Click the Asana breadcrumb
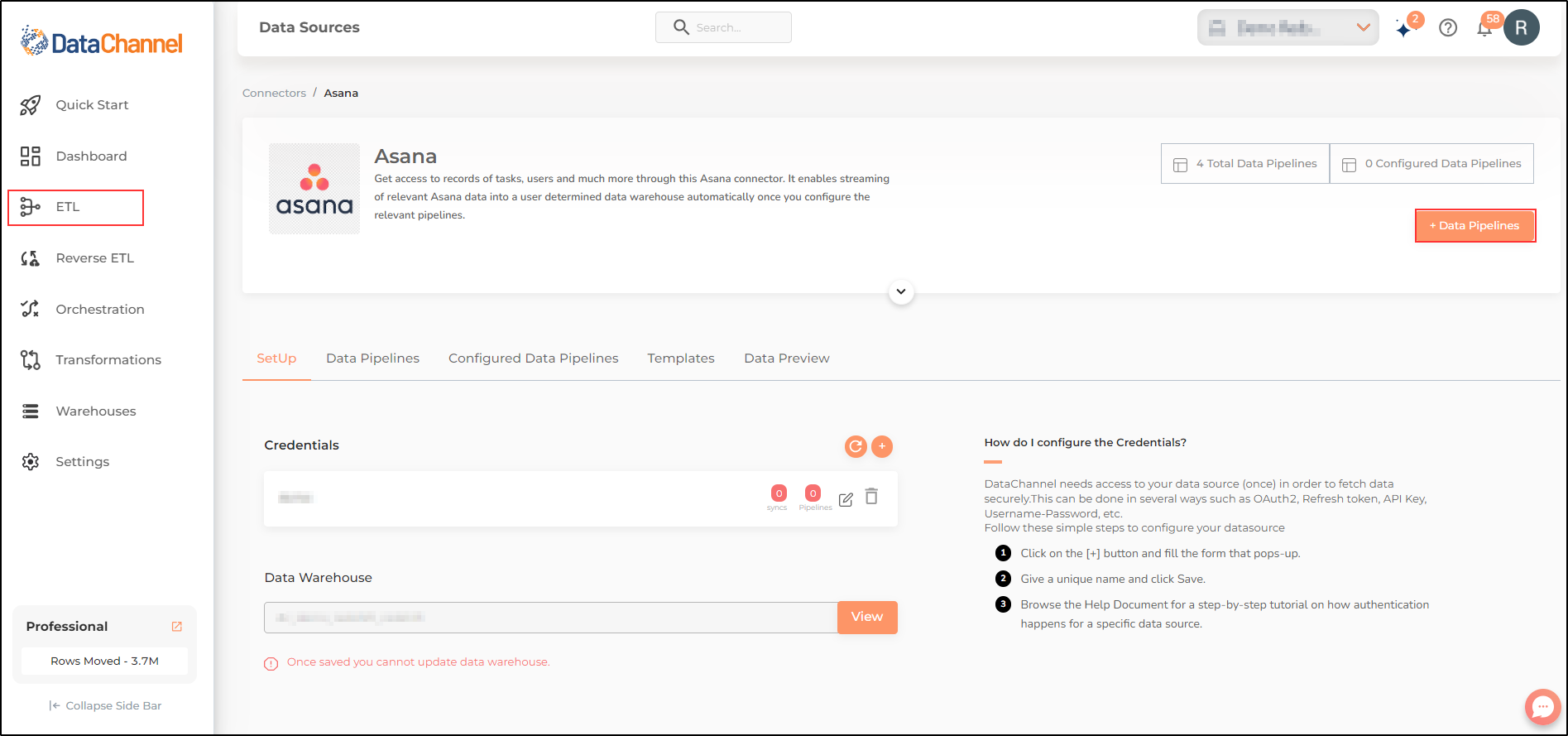The image size is (1568, 736). coord(341,94)
